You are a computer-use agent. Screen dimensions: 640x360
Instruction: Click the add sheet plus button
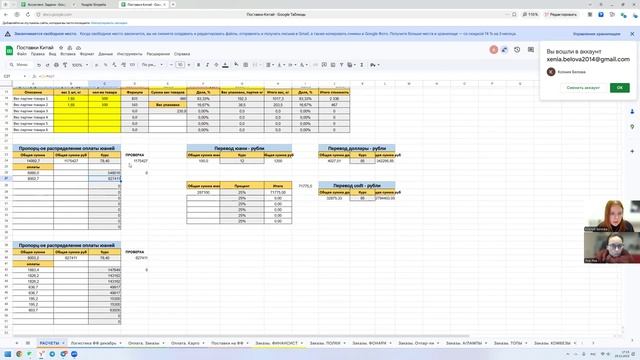pyautogui.click(x=17, y=343)
